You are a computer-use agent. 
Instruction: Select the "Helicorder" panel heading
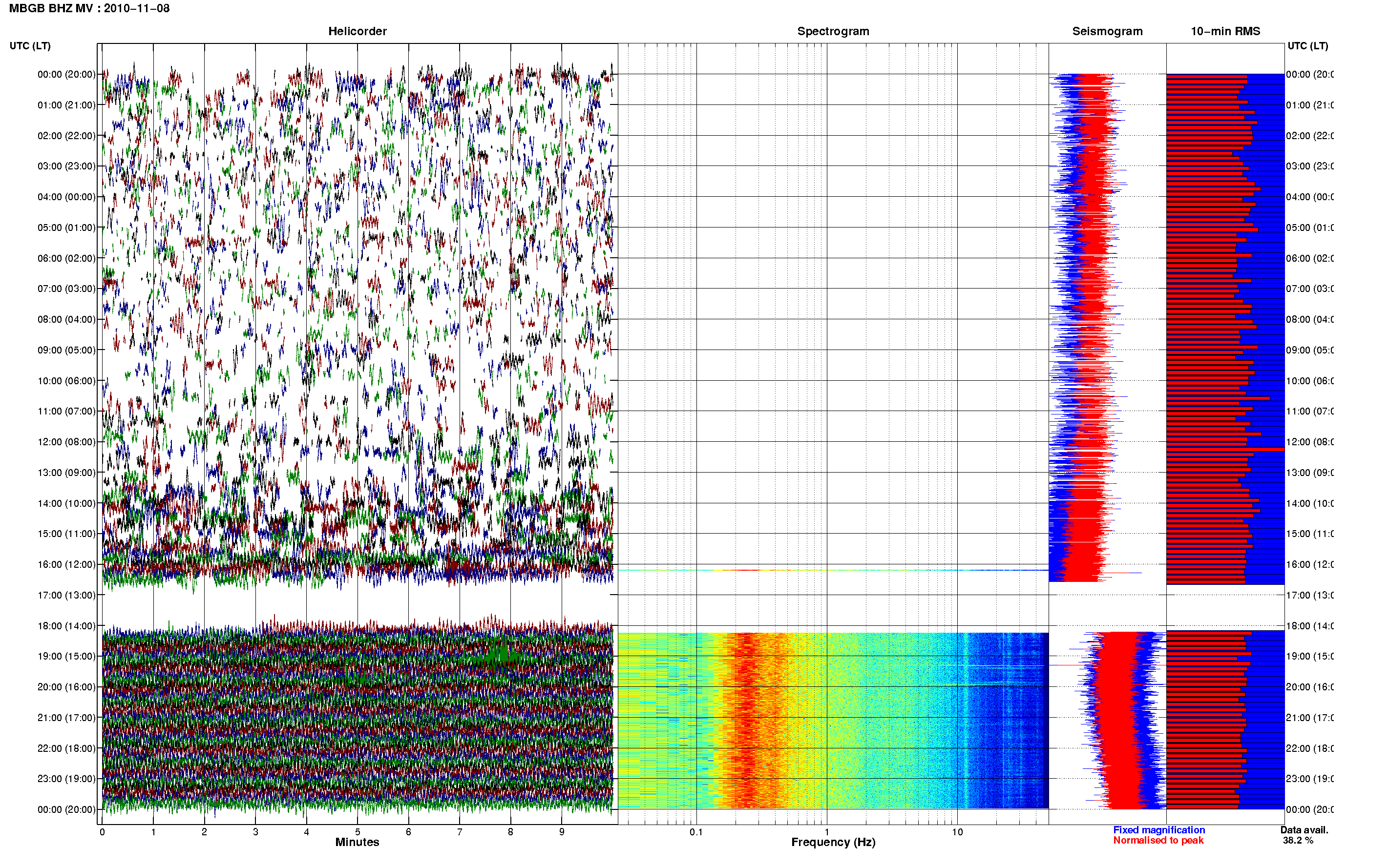pos(357,31)
